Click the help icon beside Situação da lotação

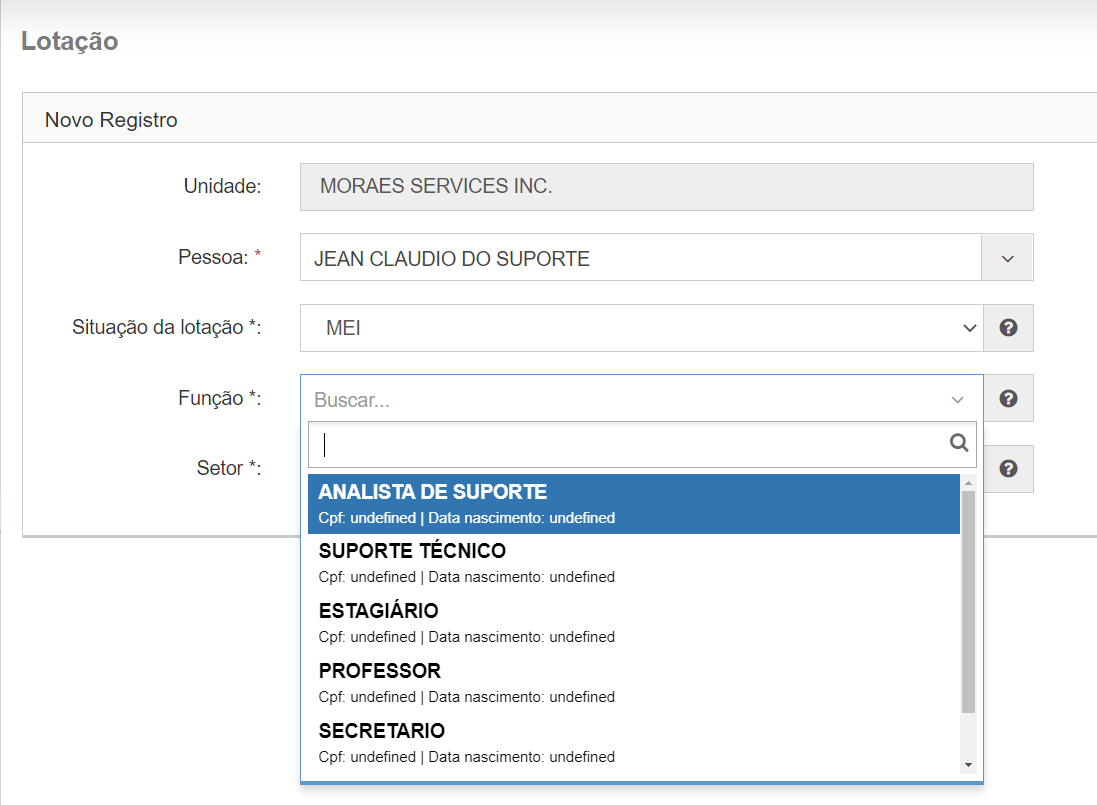click(1008, 327)
